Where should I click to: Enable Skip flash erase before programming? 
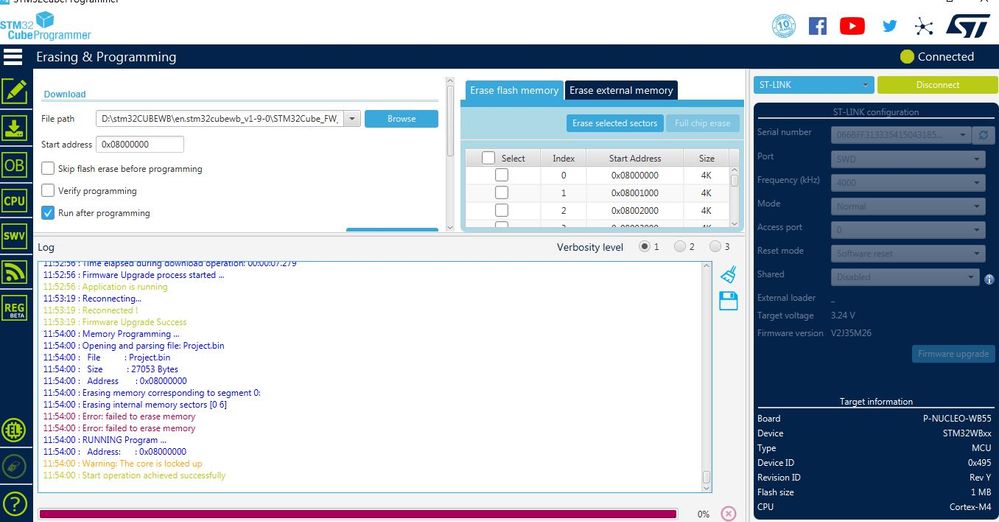click(48, 168)
